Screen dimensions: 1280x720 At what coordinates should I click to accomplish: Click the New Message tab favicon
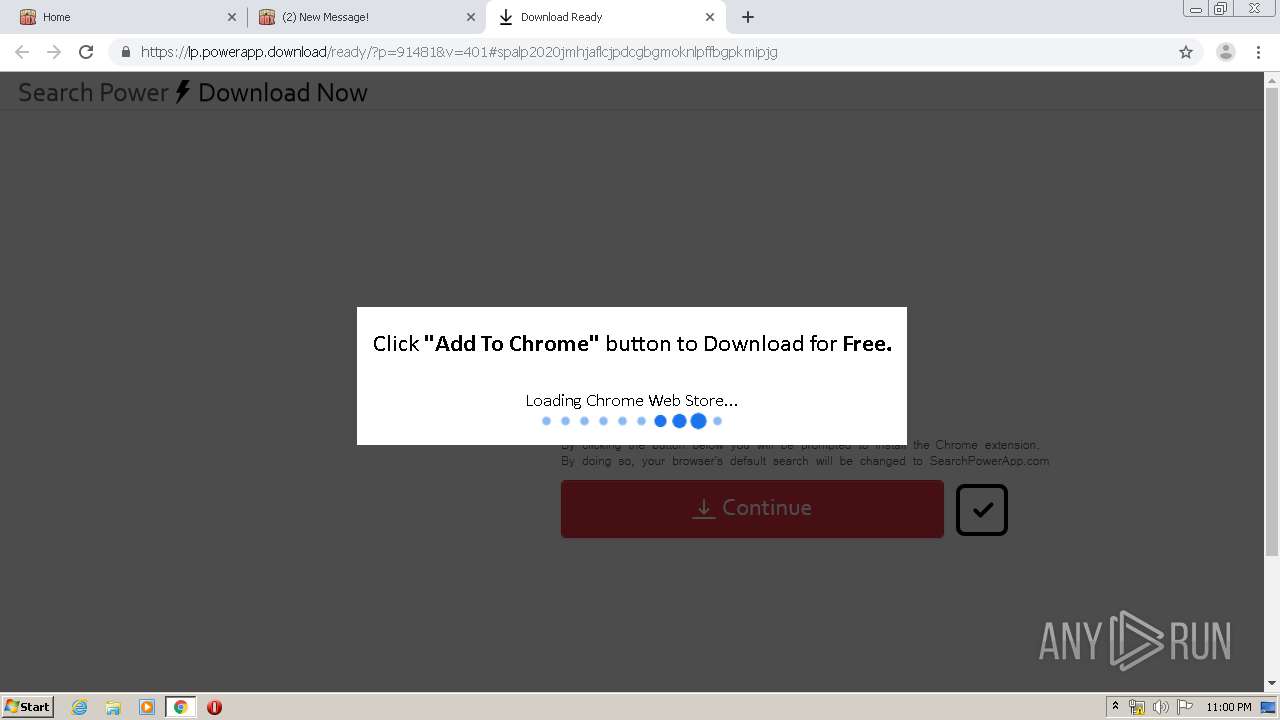point(267,17)
